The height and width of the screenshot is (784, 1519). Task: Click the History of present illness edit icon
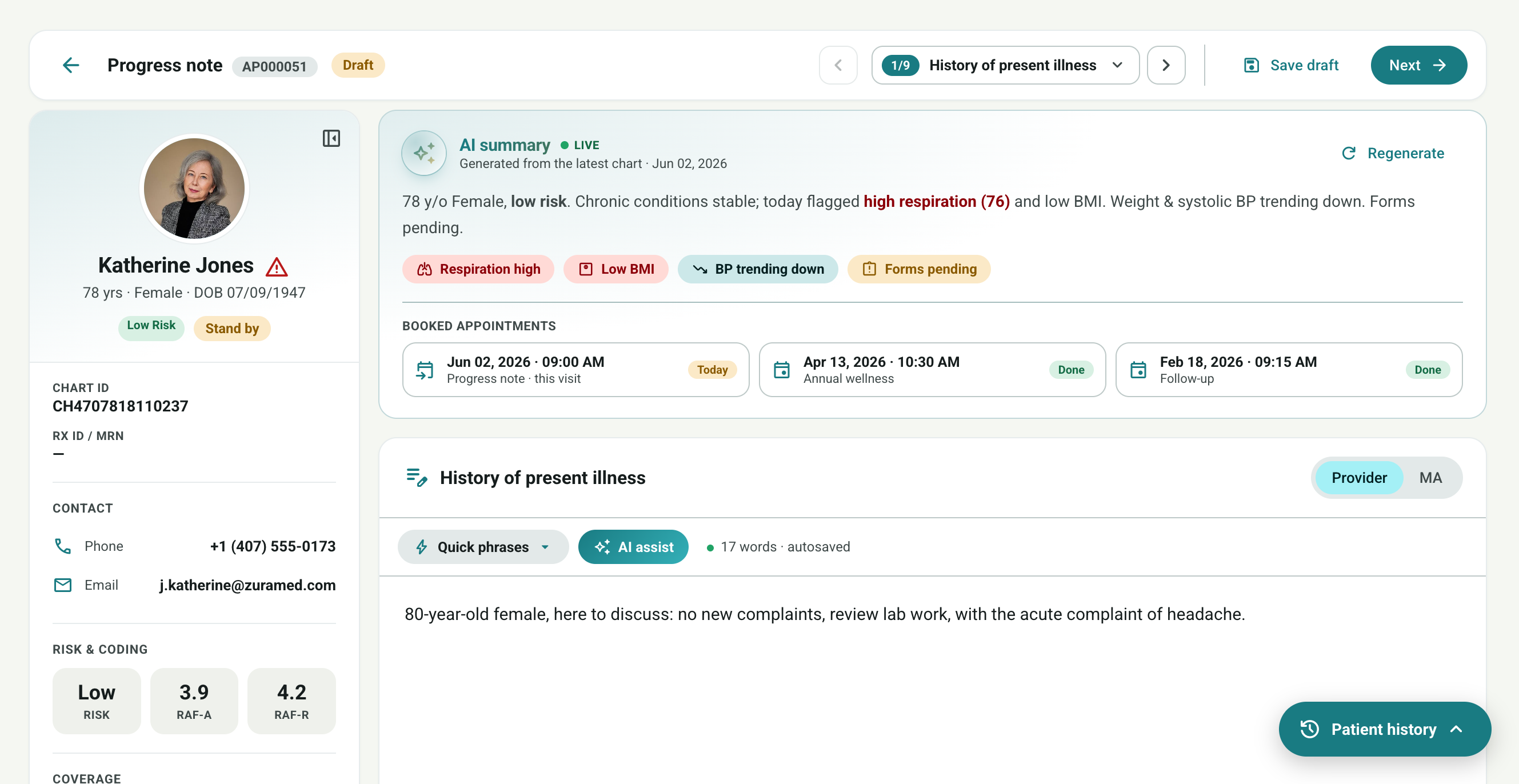(417, 478)
